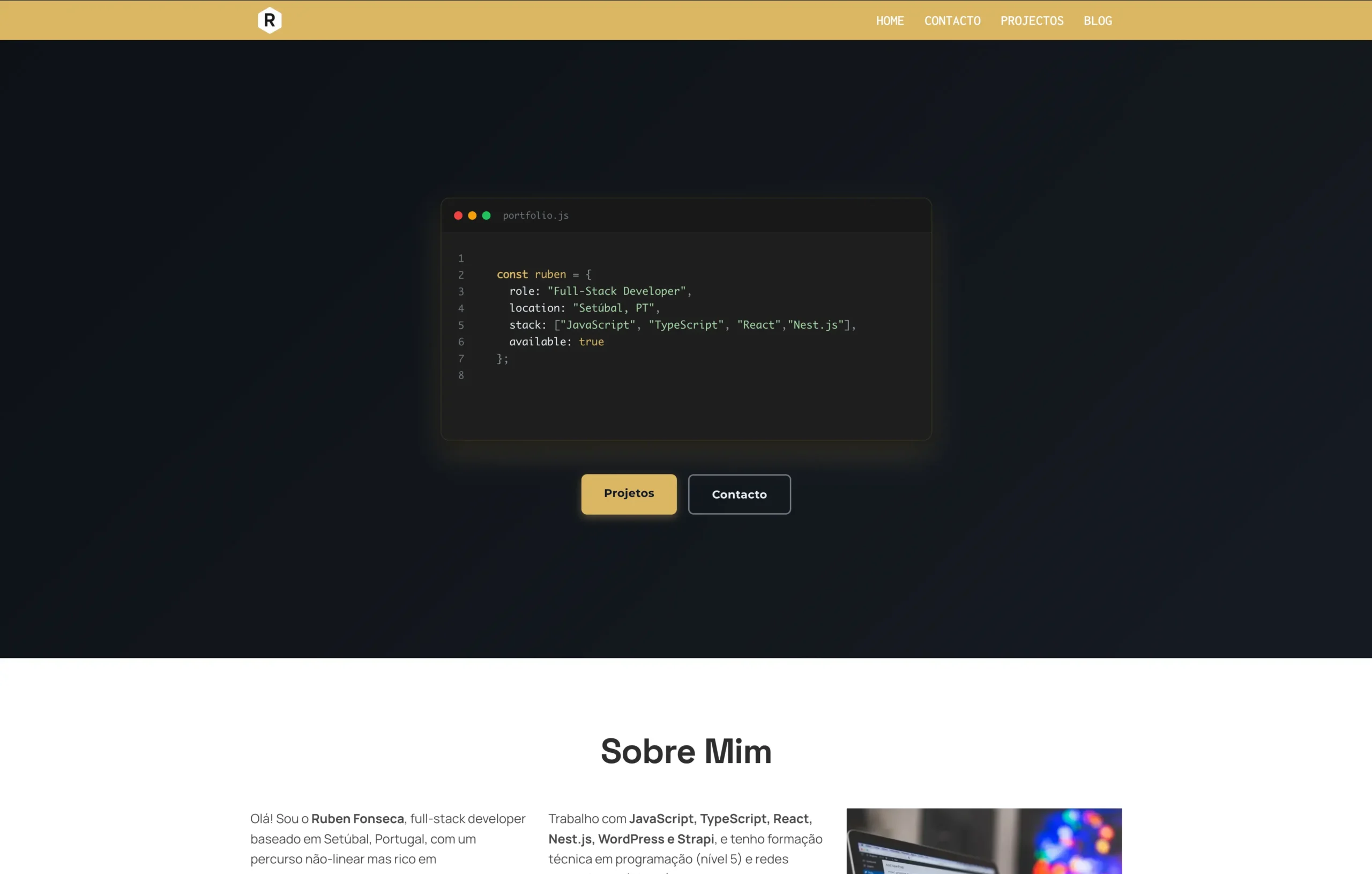Open the BLOG section from the navbar
The width and height of the screenshot is (1372, 874).
tap(1098, 20)
